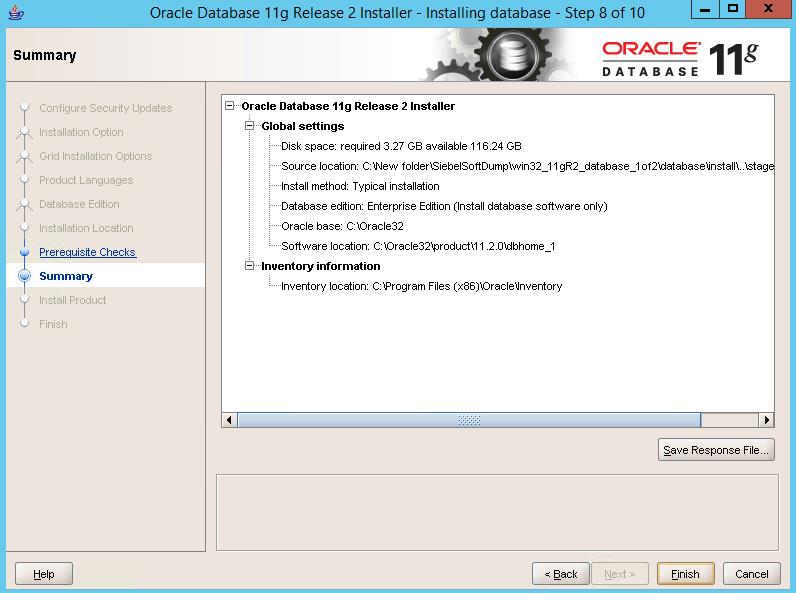Select the Summary step in the sidebar
Image resolution: width=796 pixels, height=593 pixels.
tap(66, 276)
